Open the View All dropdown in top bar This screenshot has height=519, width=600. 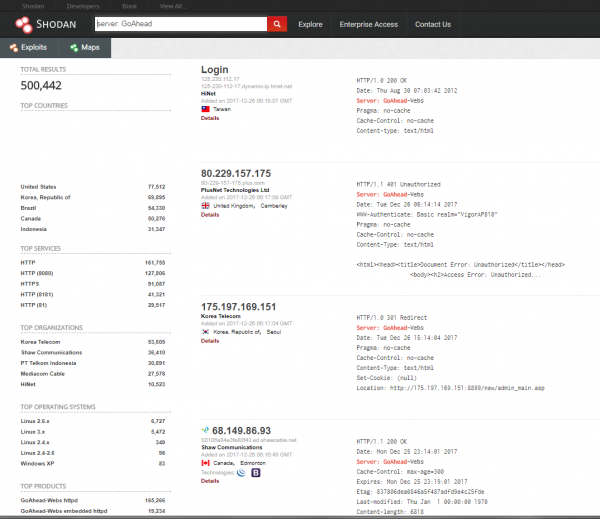(174, 5)
